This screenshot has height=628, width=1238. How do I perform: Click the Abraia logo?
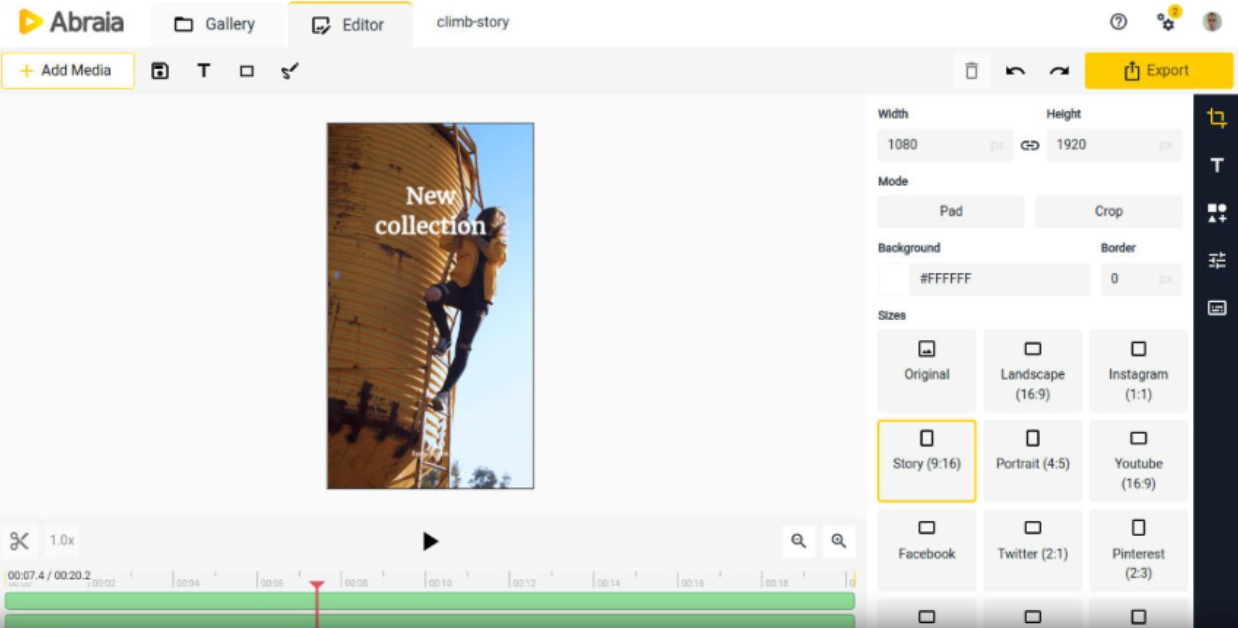tap(70, 22)
